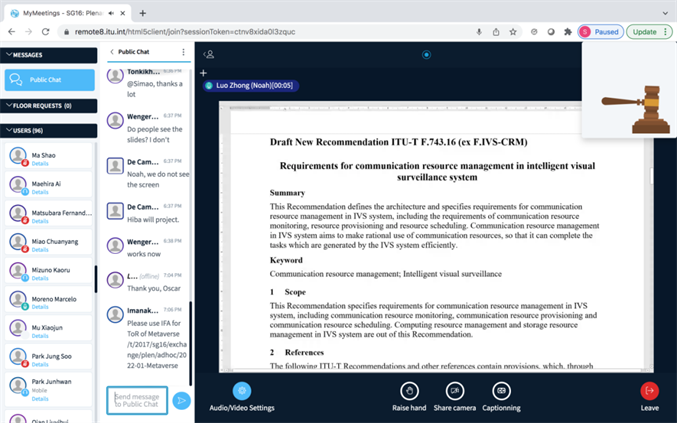Viewport: 677px width, 423px height.
Task: Click the Share camera icon
Action: (x=455, y=391)
